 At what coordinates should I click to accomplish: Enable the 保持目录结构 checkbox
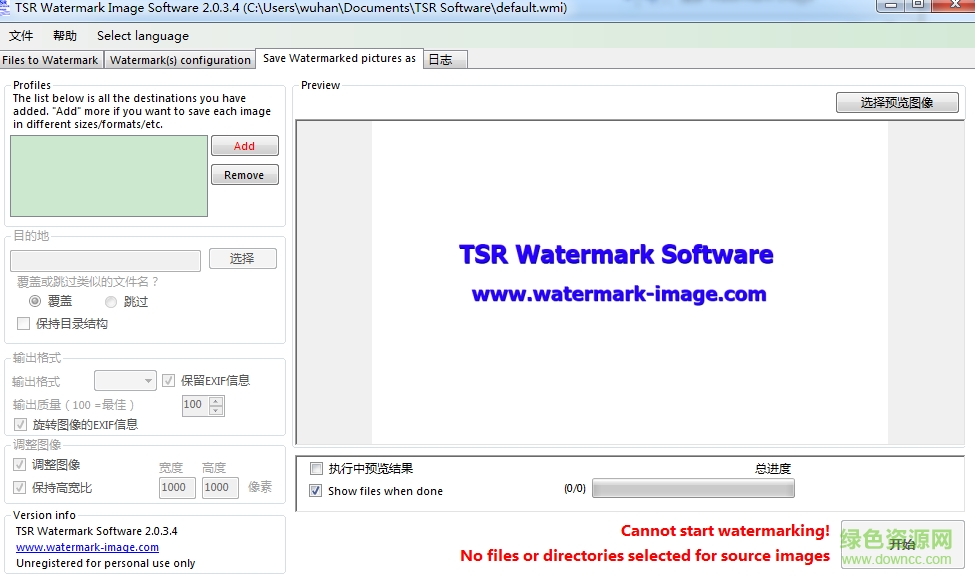click(x=23, y=323)
